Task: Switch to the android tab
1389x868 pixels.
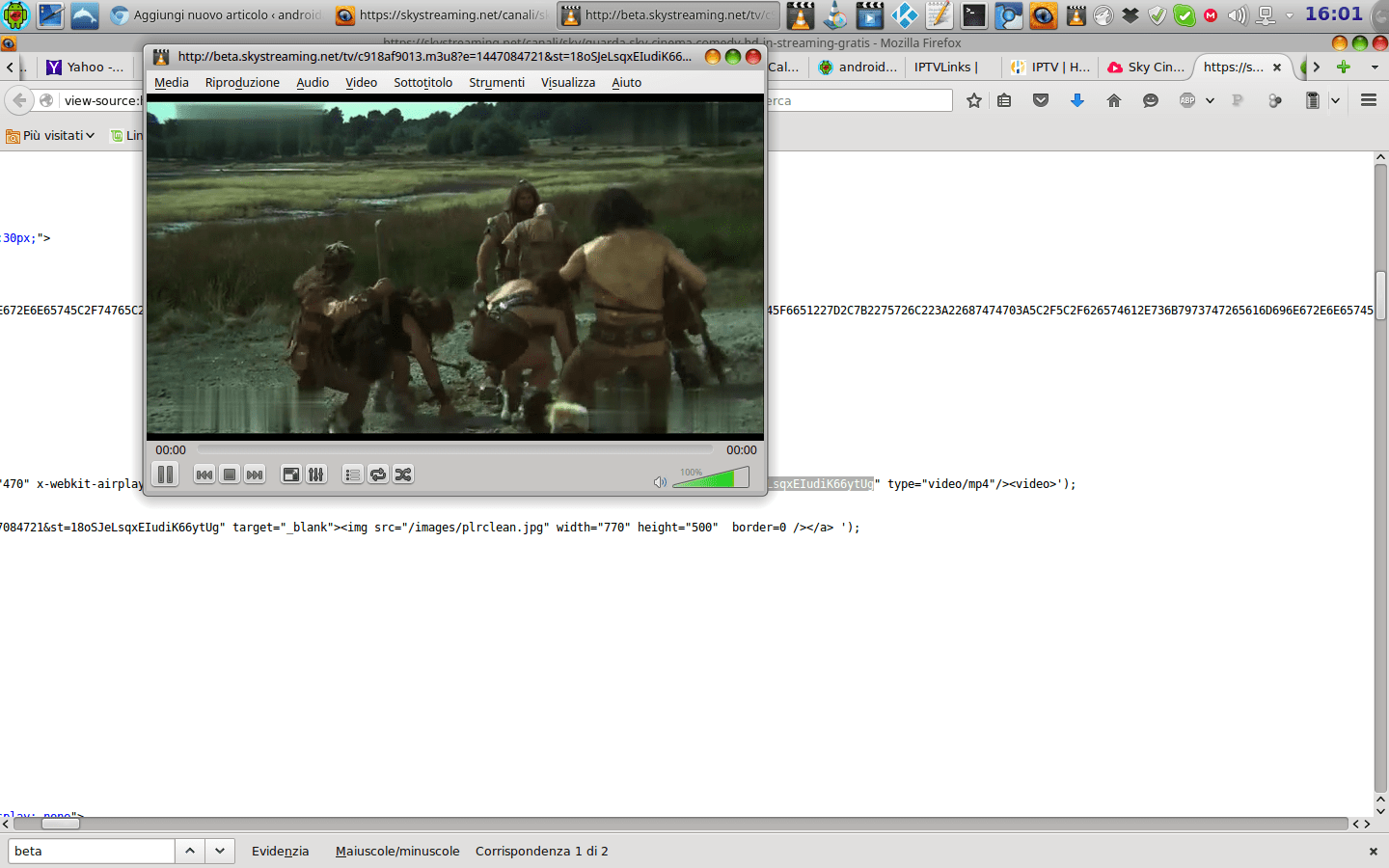Action: click(x=858, y=67)
